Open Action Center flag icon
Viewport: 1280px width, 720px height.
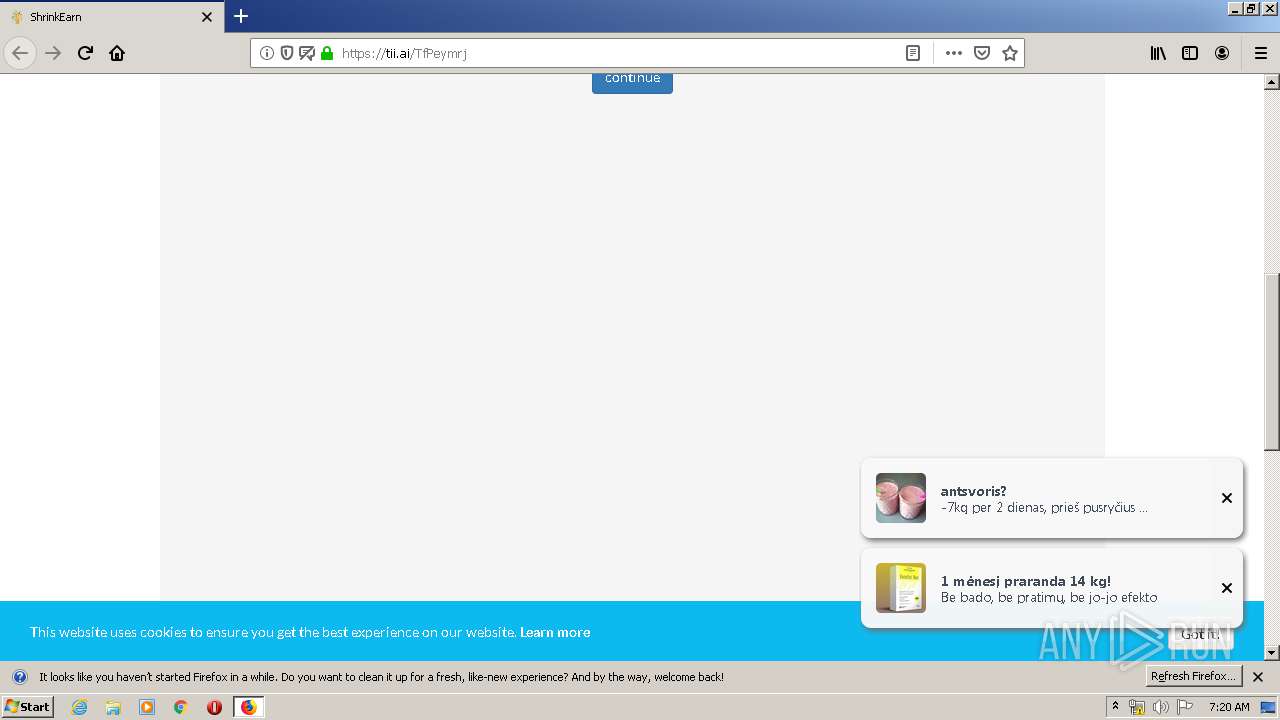(1185, 707)
